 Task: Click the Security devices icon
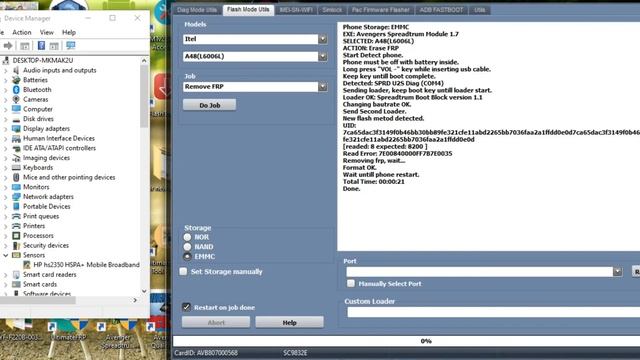point(16,245)
